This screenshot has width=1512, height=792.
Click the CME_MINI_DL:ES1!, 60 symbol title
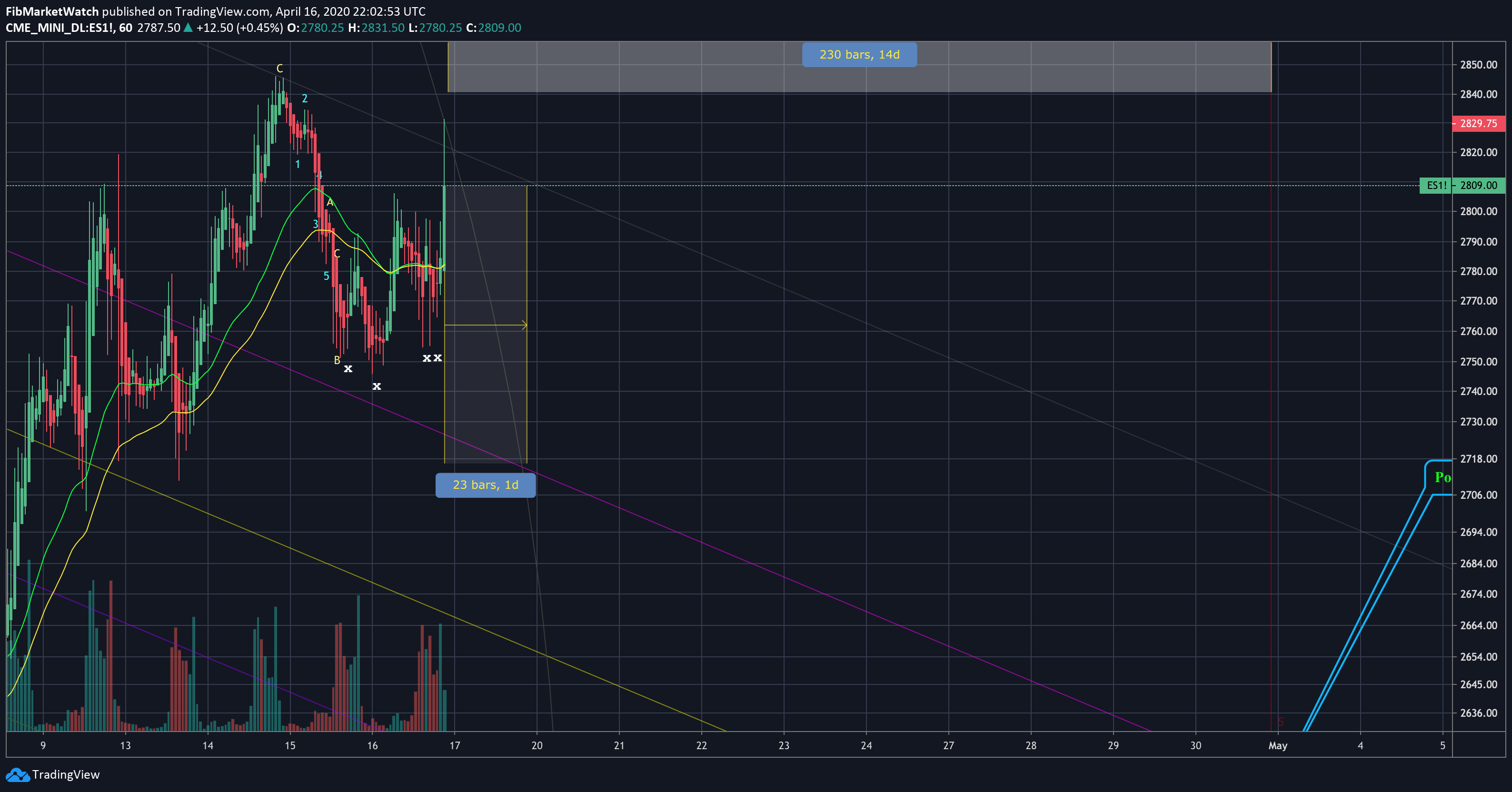[69, 28]
